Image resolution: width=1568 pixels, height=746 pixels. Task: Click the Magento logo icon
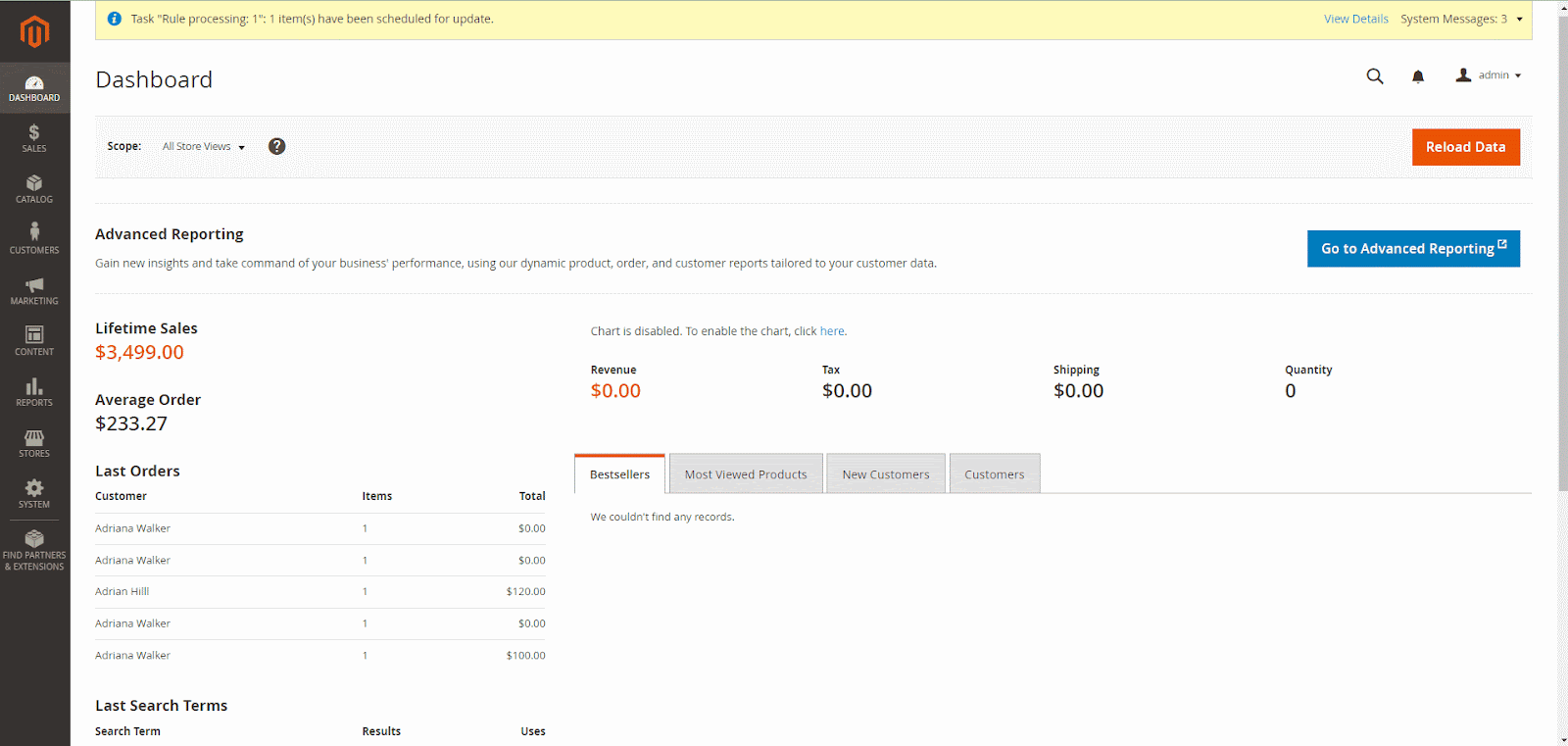pyautogui.click(x=34, y=31)
